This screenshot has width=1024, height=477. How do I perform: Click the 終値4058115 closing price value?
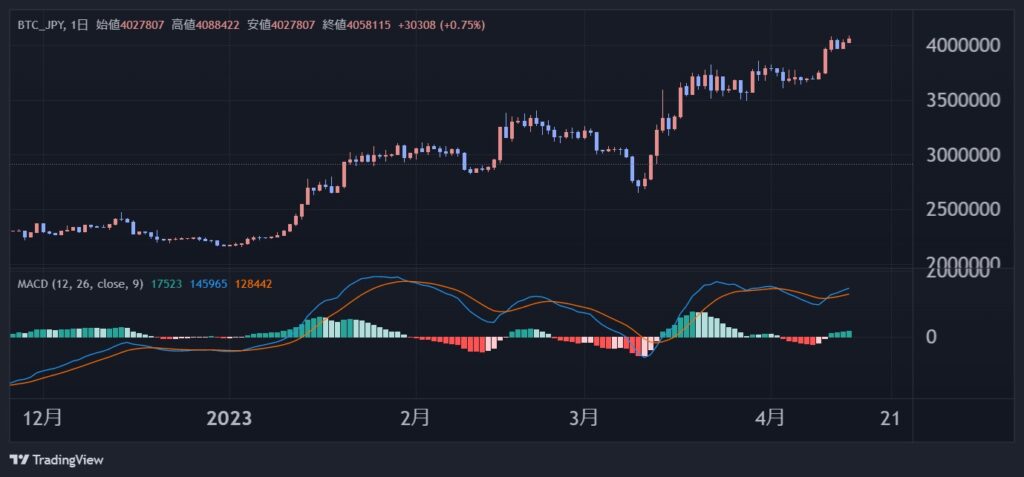click(x=357, y=25)
